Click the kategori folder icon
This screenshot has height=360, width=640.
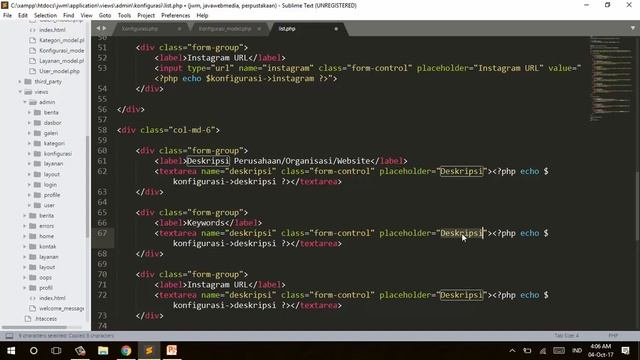coord(37,143)
